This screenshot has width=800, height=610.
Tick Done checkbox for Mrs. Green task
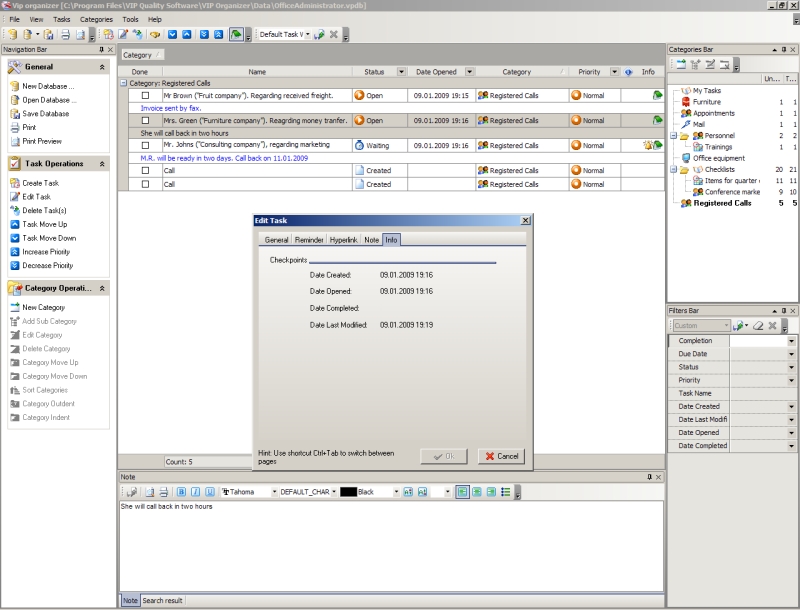[x=145, y=120]
